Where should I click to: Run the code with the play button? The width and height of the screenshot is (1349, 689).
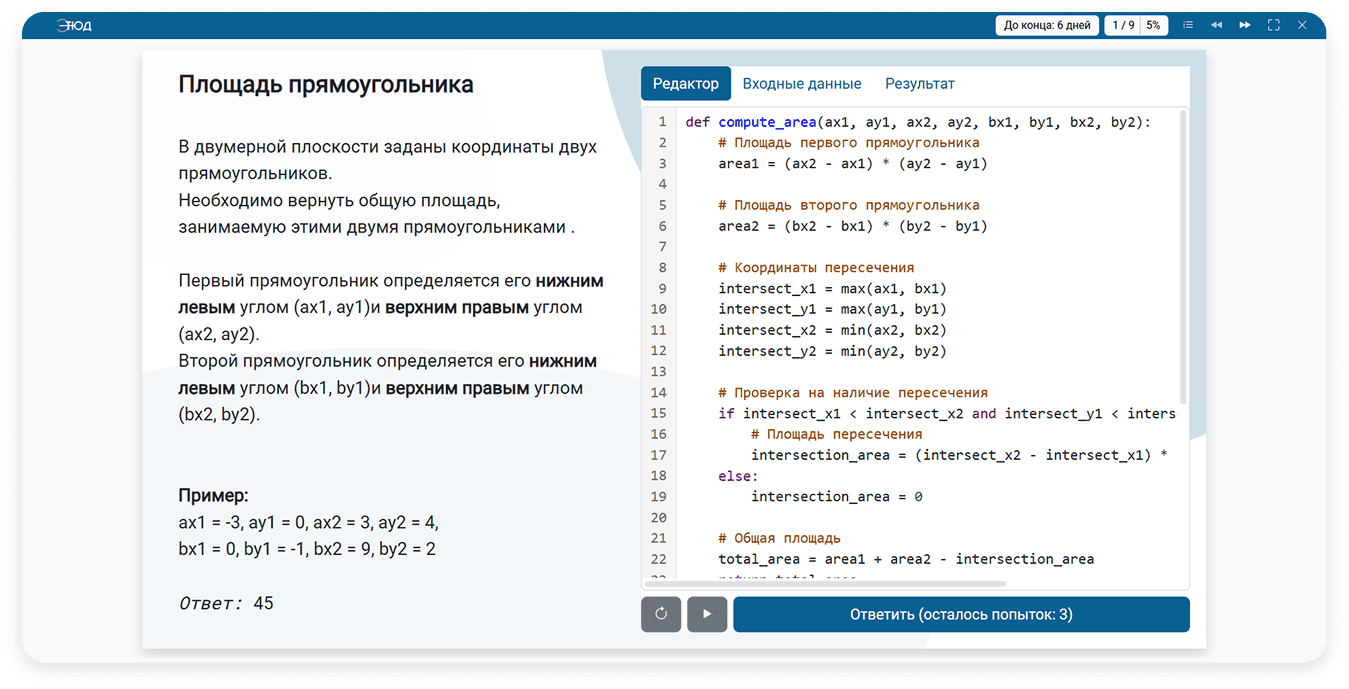click(x=707, y=614)
